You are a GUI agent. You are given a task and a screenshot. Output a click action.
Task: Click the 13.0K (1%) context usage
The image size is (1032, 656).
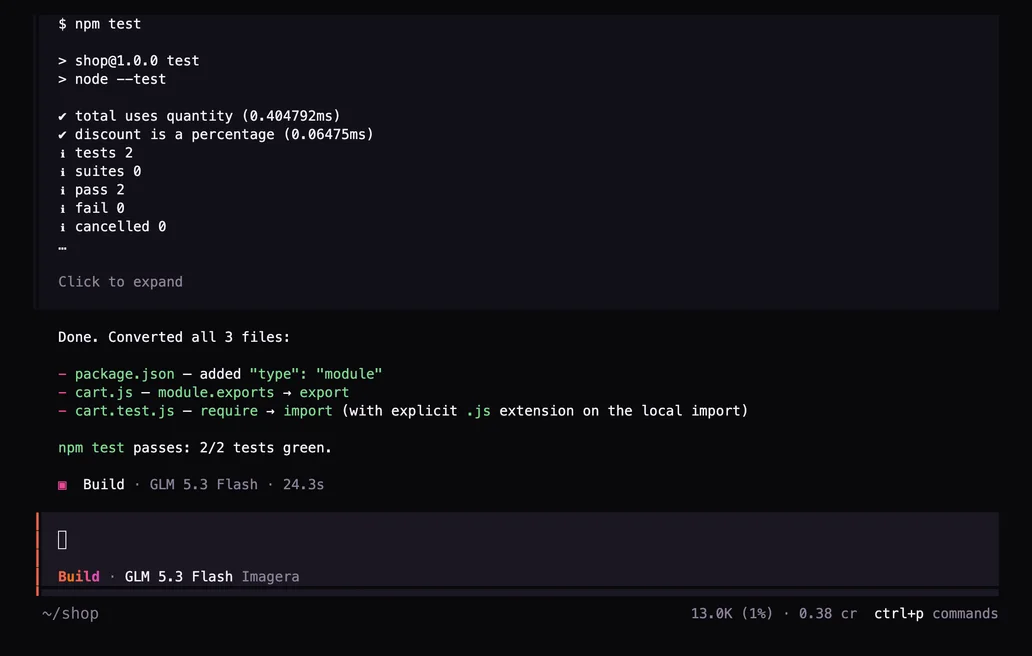point(731,613)
